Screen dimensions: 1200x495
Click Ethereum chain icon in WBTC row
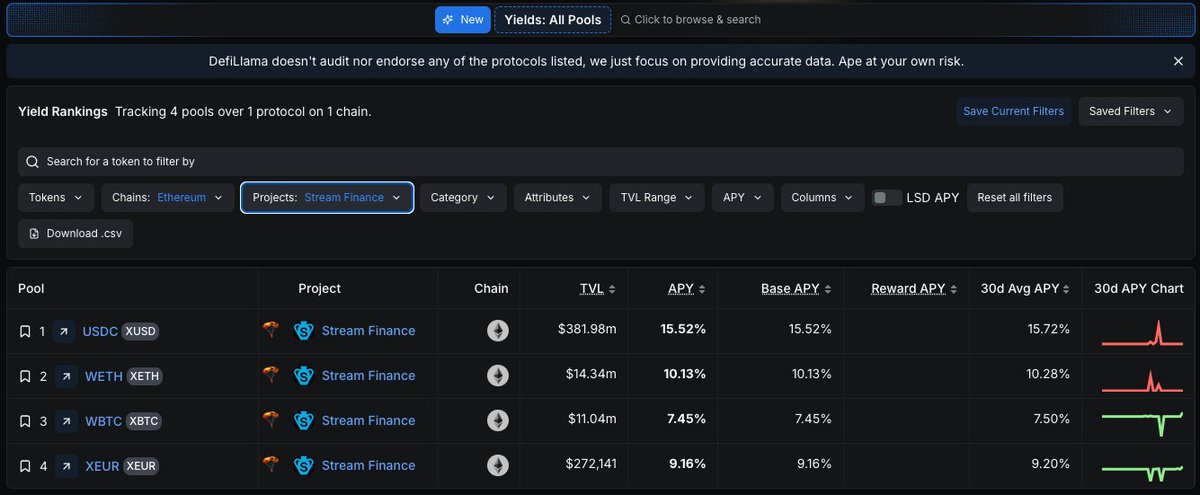click(x=498, y=421)
